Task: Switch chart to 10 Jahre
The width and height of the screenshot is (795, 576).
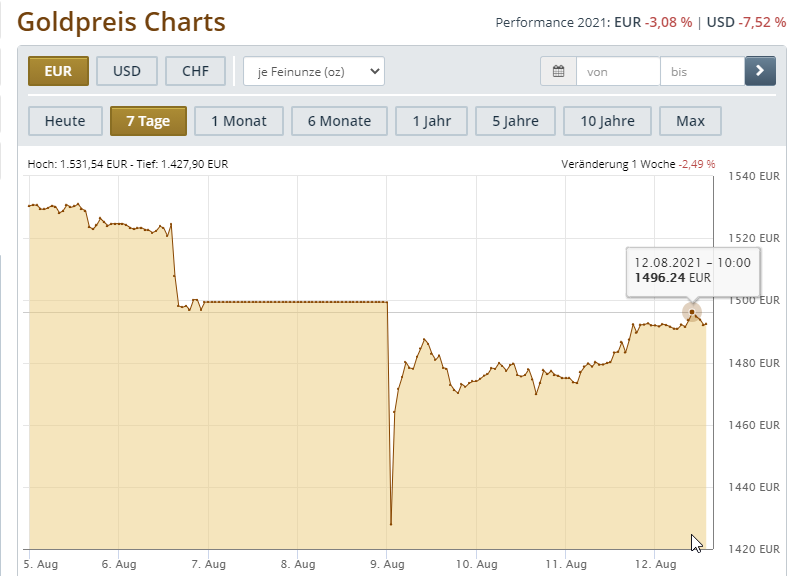Action: (607, 121)
